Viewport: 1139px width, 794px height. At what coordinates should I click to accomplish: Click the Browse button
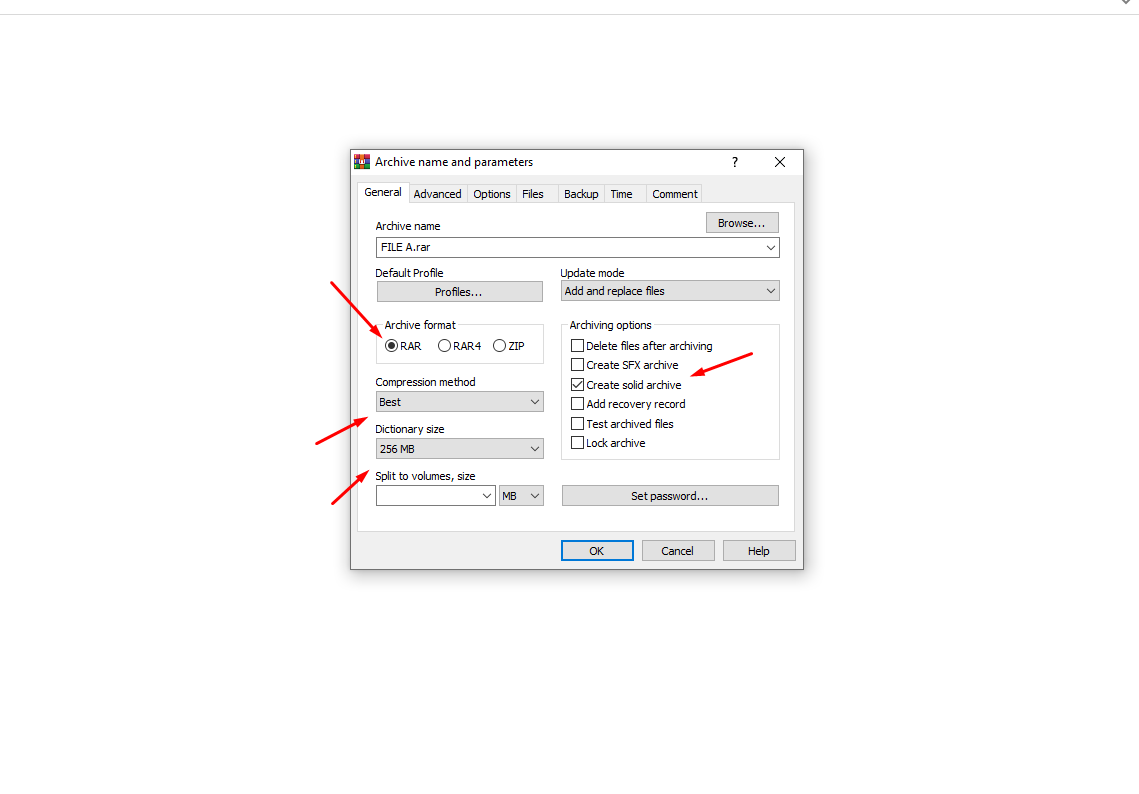coord(742,223)
